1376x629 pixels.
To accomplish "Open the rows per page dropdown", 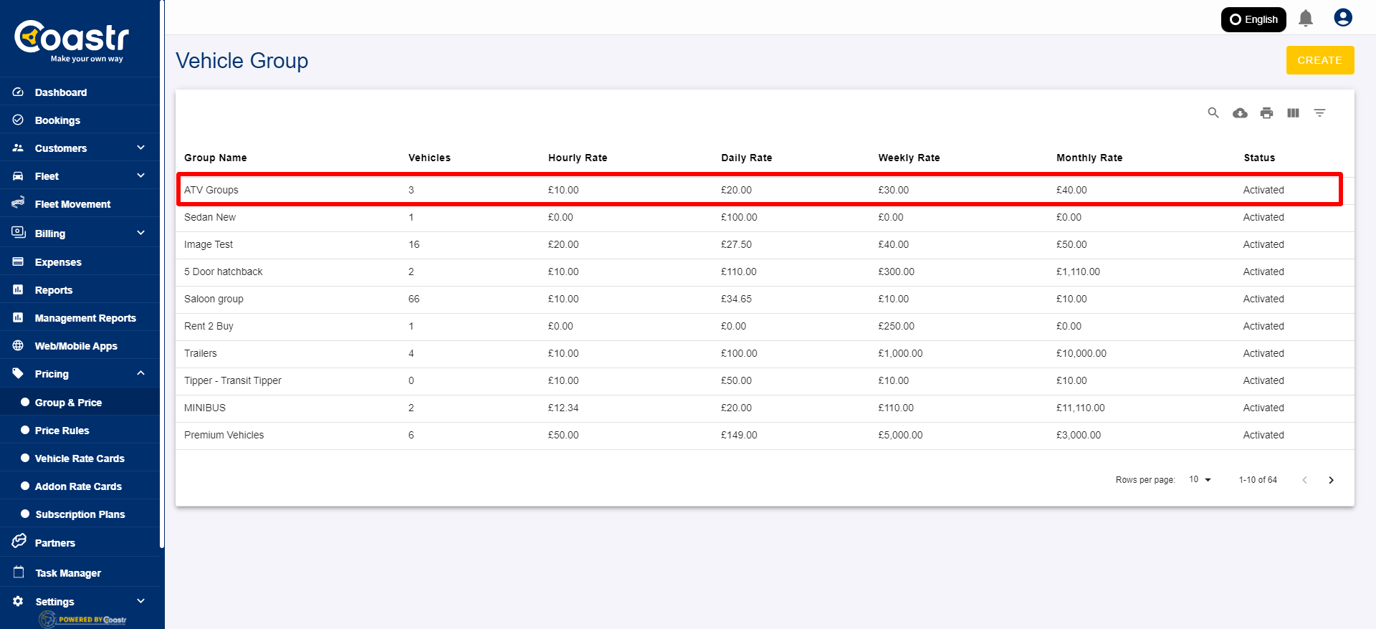I will pos(1200,480).
